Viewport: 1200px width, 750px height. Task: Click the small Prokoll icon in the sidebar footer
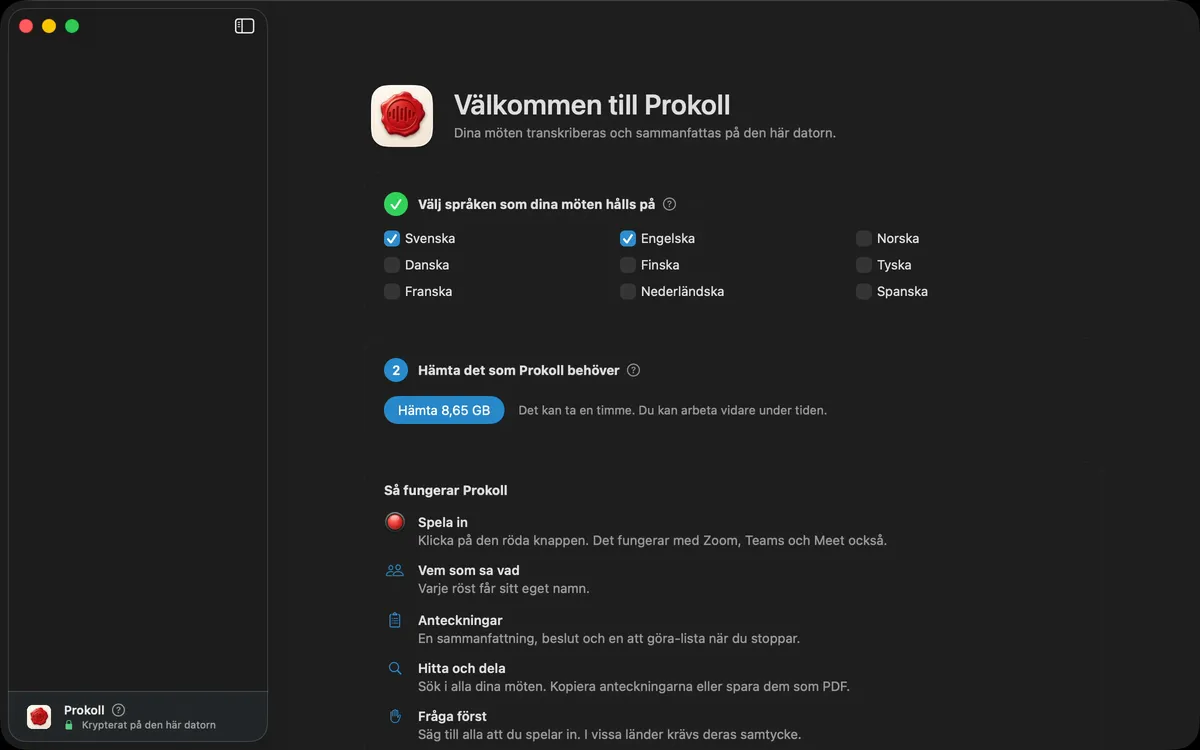click(39, 717)
